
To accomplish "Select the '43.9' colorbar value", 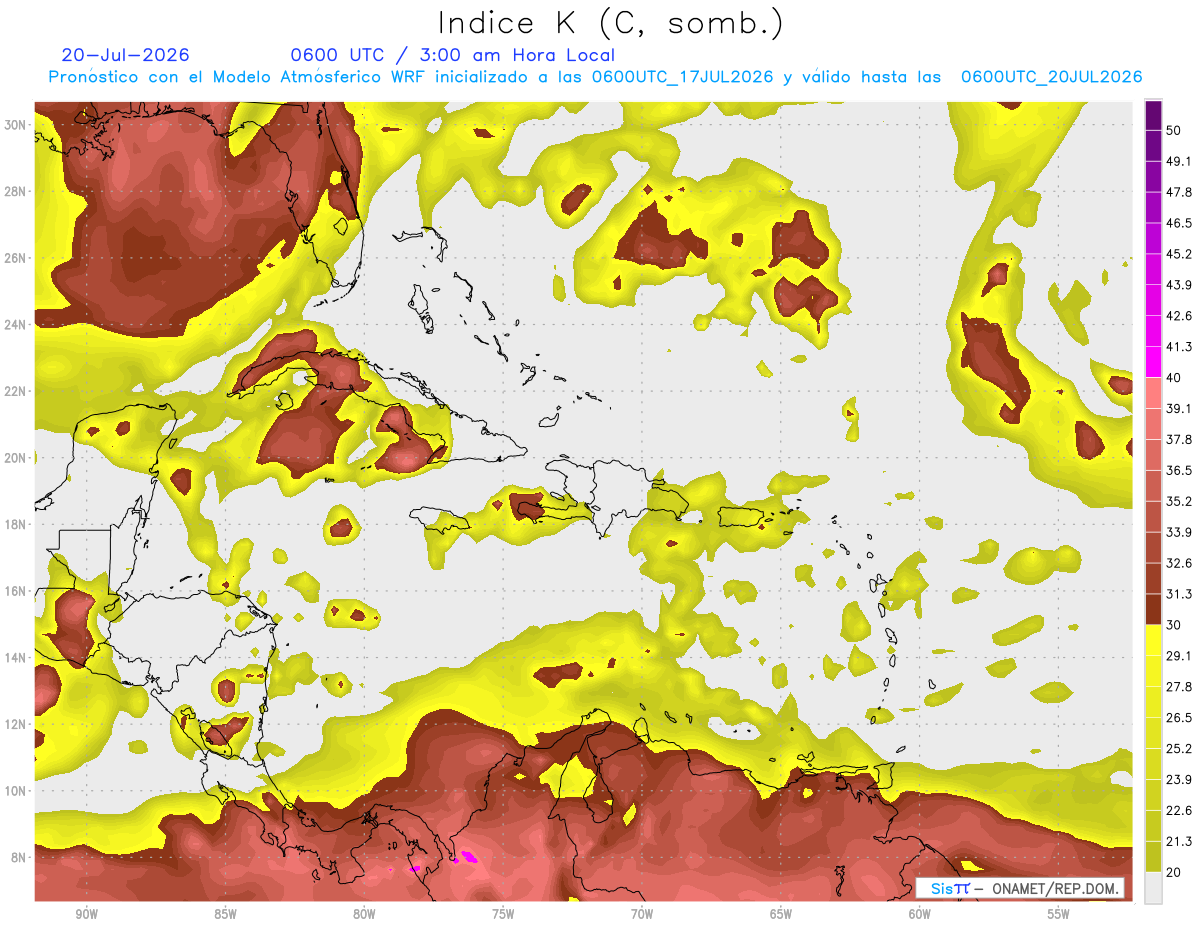I will (1179, 285).
